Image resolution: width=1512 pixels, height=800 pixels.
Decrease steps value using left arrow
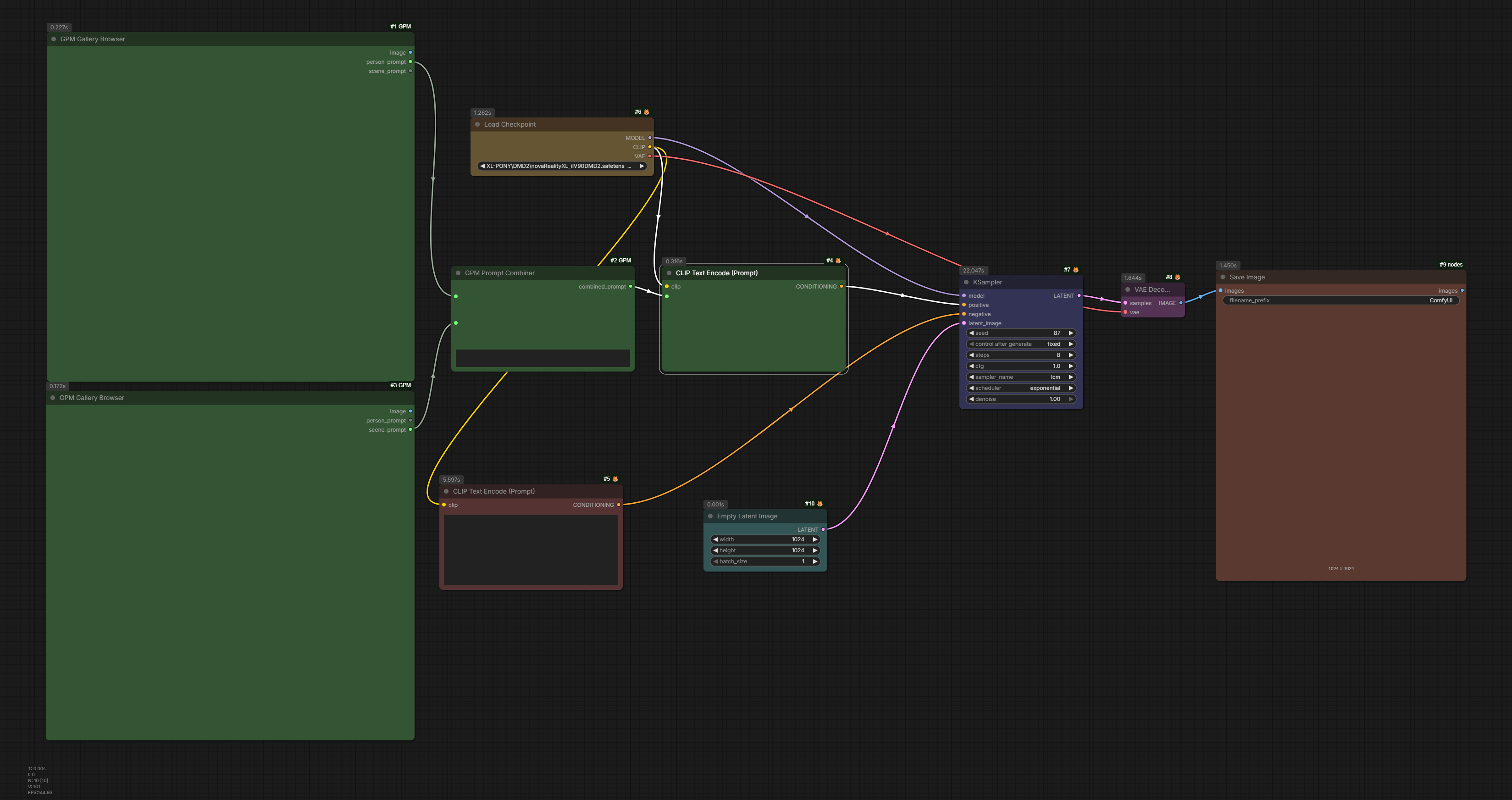point(971,355)
